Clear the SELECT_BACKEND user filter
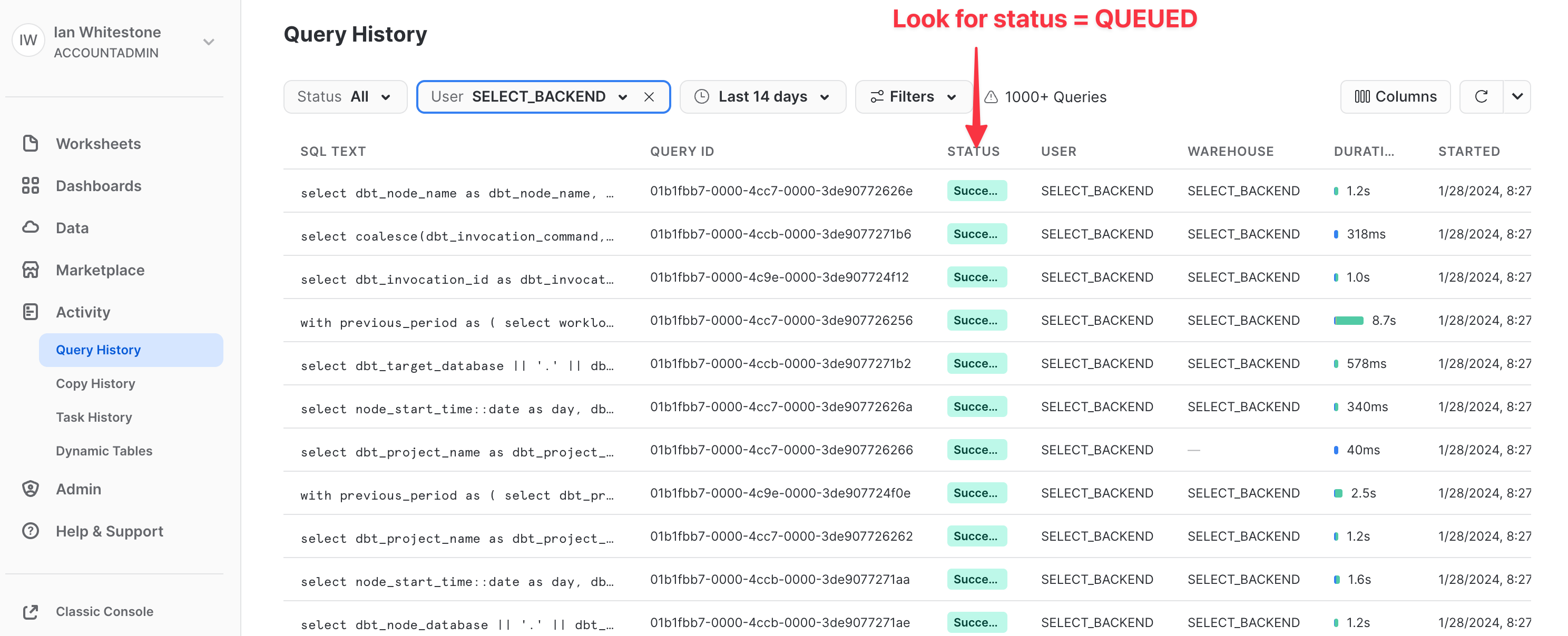The height and width of the screenshot is (636, 1568). (x=649, y=97)
